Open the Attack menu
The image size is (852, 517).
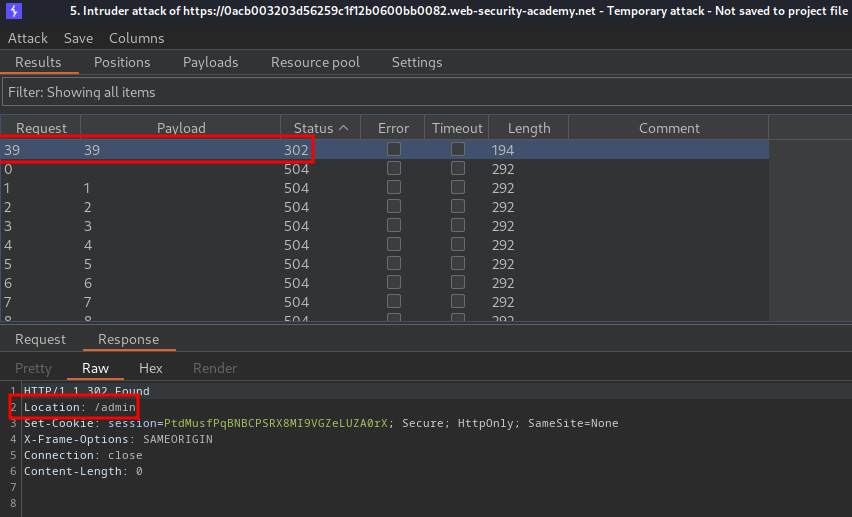pos(28,38)
